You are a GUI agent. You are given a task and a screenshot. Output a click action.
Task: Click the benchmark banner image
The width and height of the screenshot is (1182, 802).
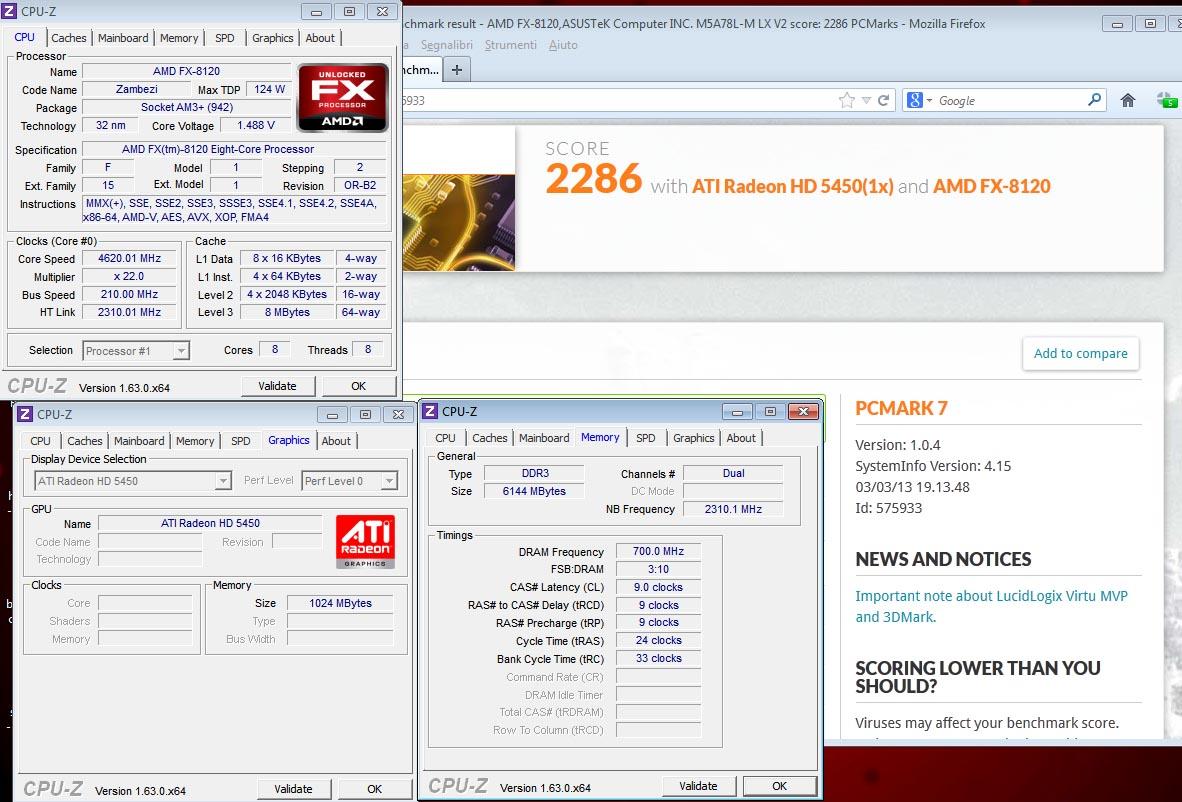459,222
